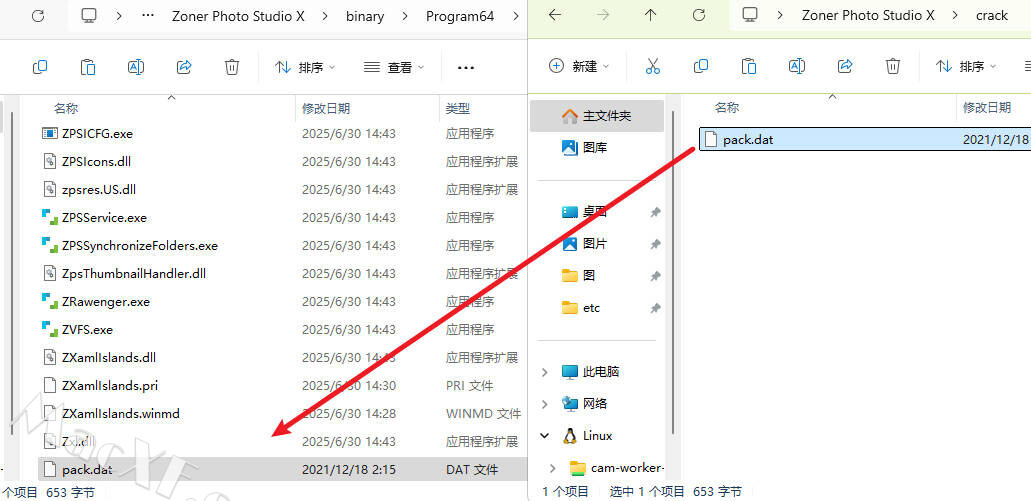Image resolution: width=1031 pixels, height=501 pixels.
Task: Go back in the right Explorer window
Action: pos(554,15)
